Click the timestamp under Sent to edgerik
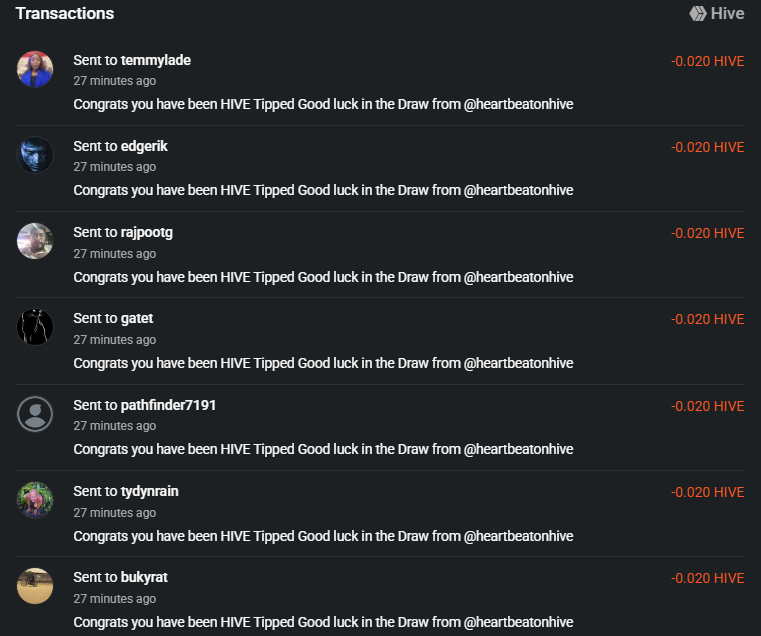 (x=115, y=167)
